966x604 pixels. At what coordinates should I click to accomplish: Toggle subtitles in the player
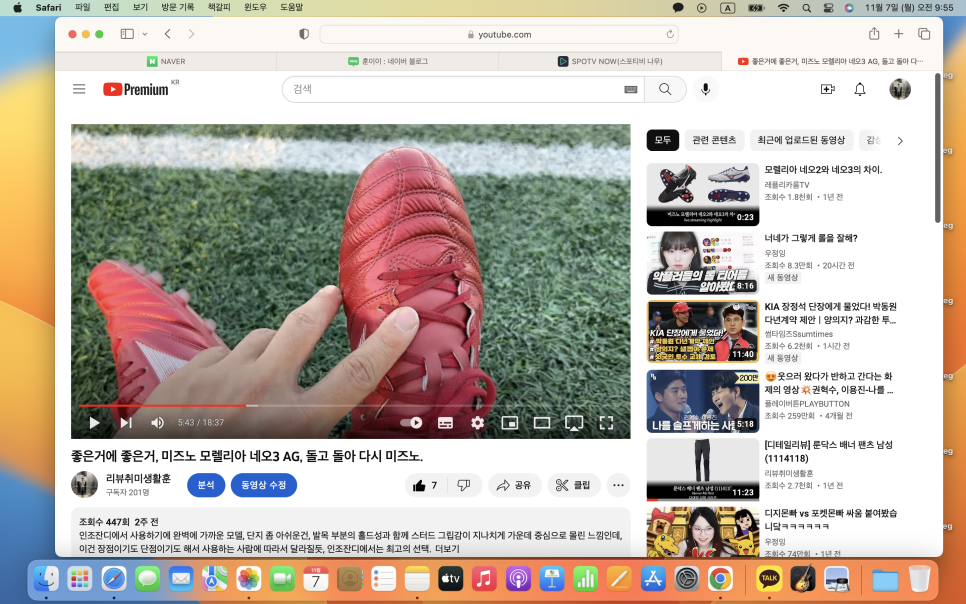(x=445, y=423)
